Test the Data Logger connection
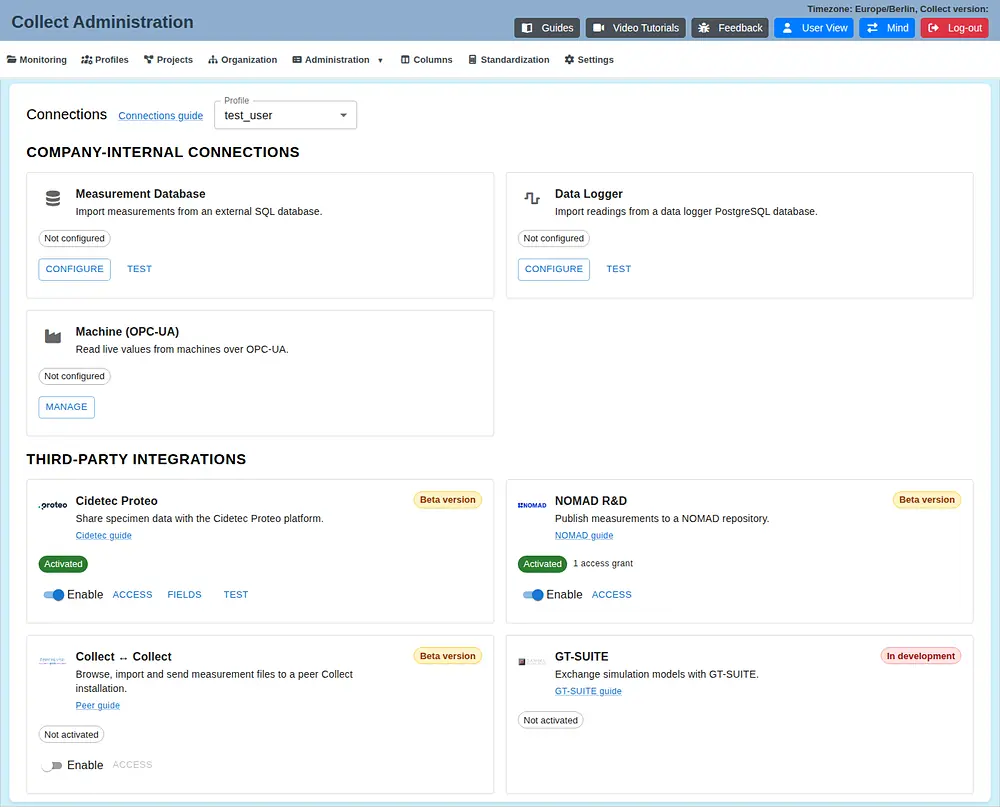The width and height of the screenshot is (1000, 807). pos(619,269)
